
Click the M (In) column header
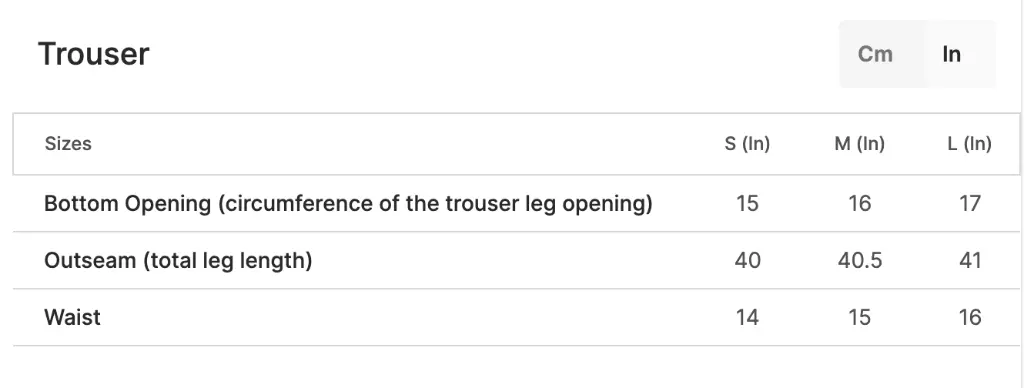pos(859,144)
